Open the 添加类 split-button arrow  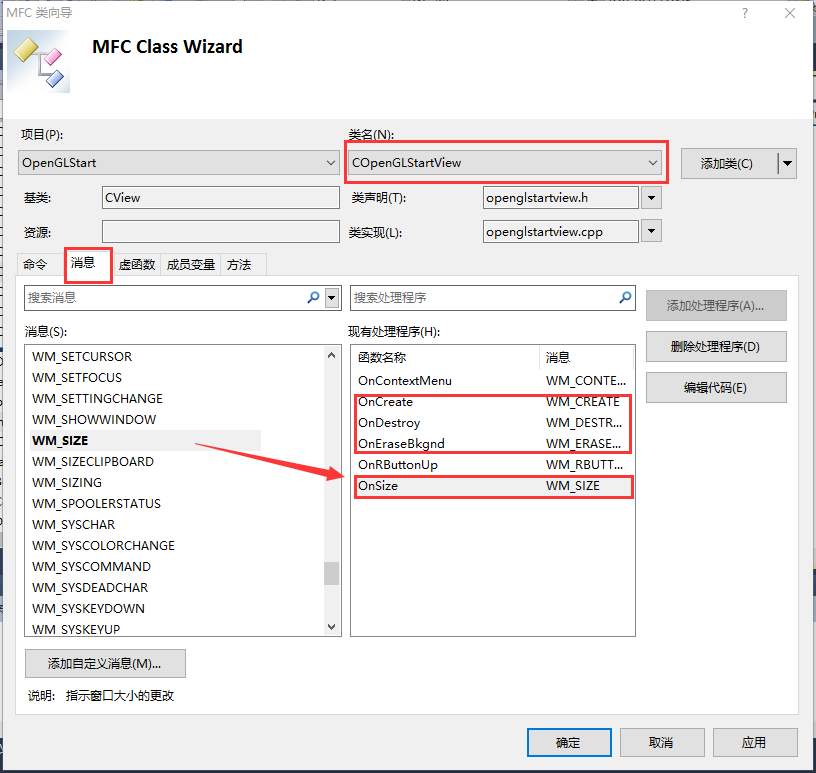pos(787,164)
